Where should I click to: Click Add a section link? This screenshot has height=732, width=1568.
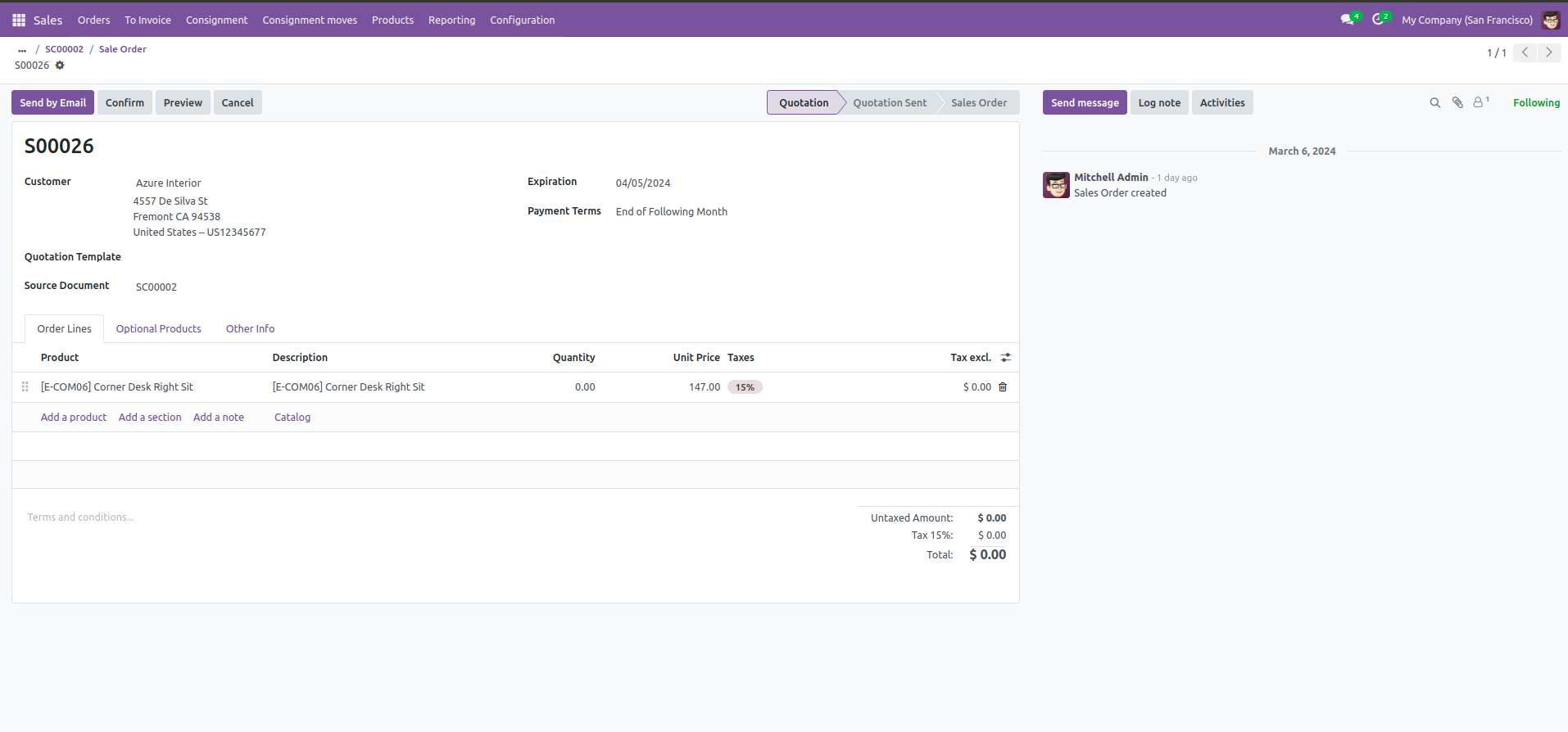(x=150, y=418)
